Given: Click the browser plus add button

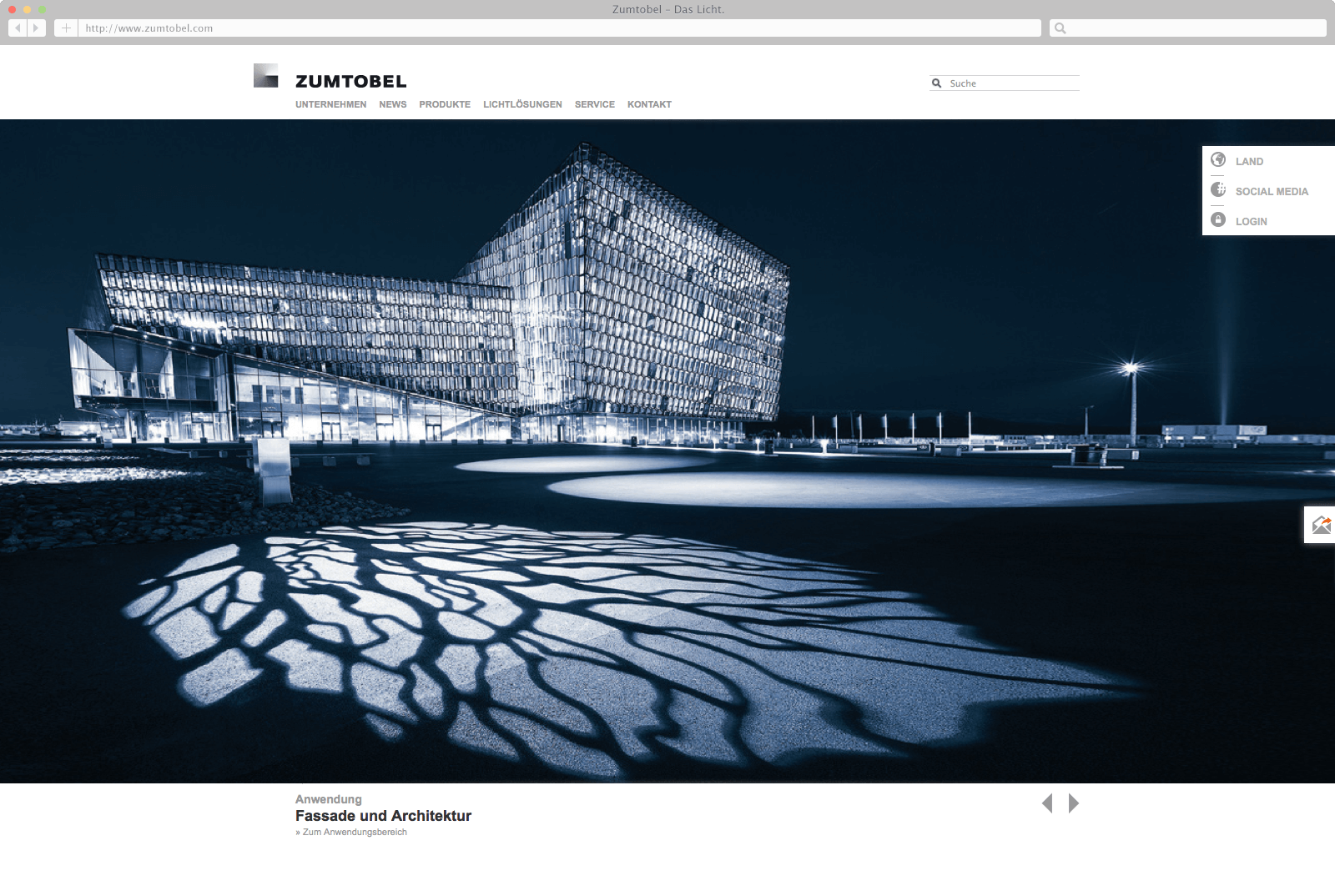Looking at the screenshot, I should [66, 28].
